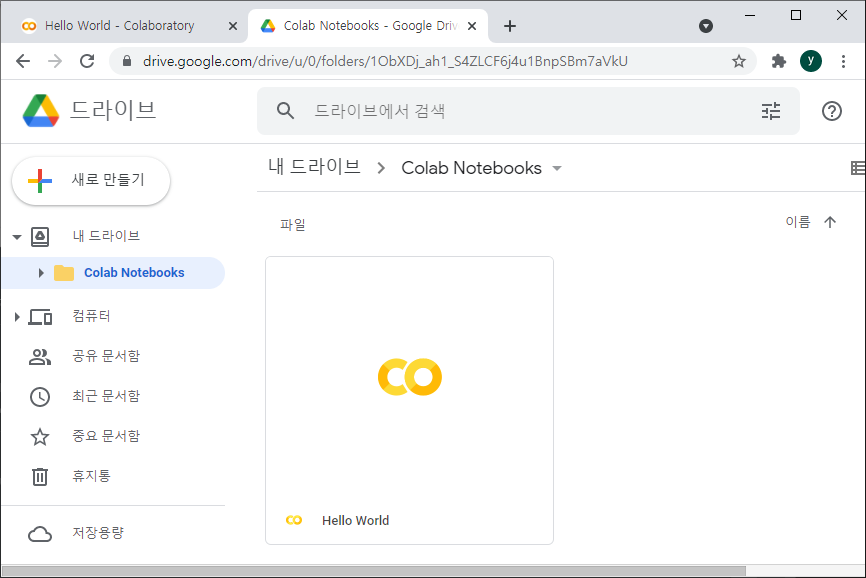866x578 pixels.
Task: Click the Google Drive logo
Action: (41, 110)
